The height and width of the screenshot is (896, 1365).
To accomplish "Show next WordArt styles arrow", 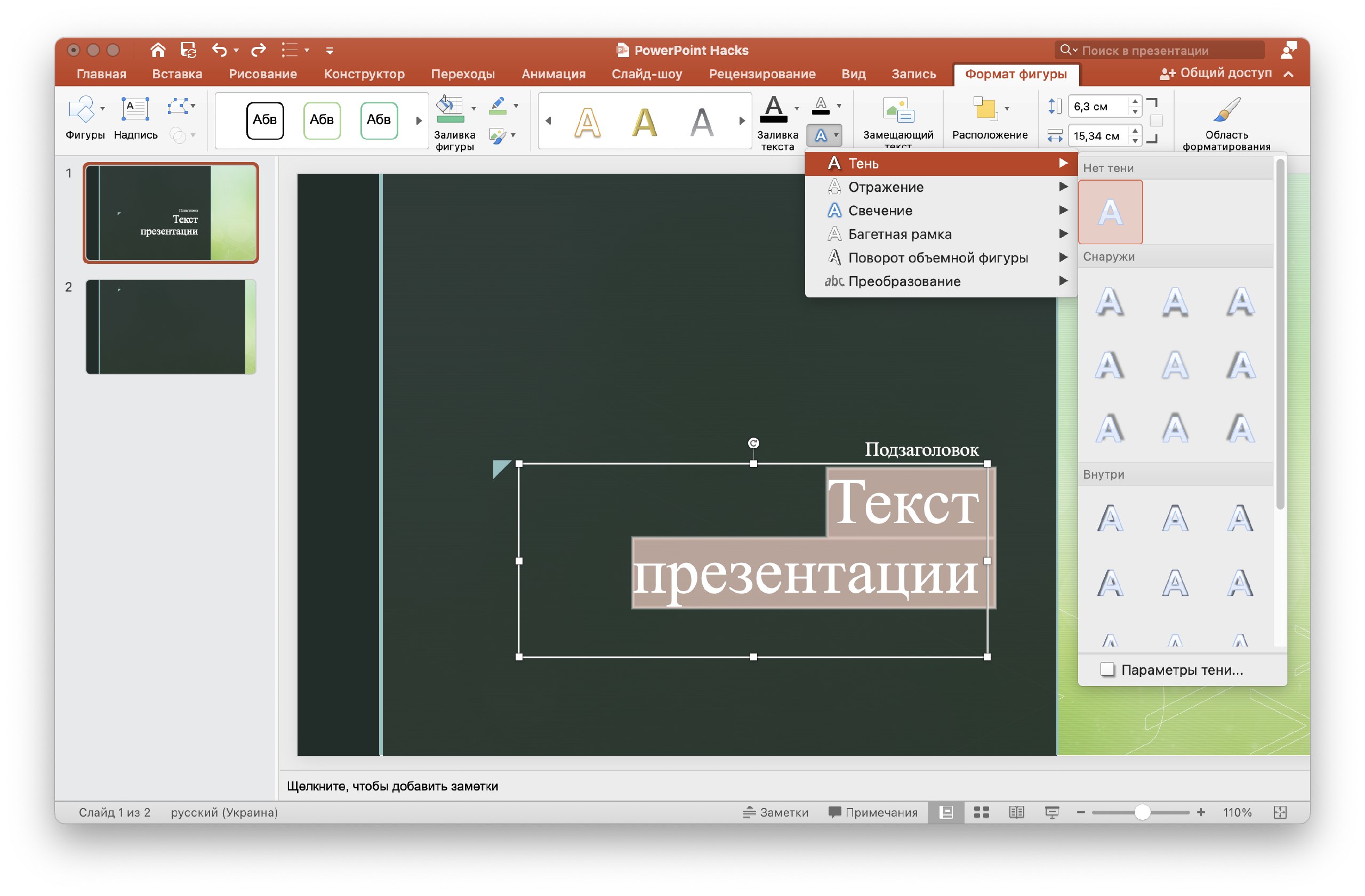I will 742,120.
